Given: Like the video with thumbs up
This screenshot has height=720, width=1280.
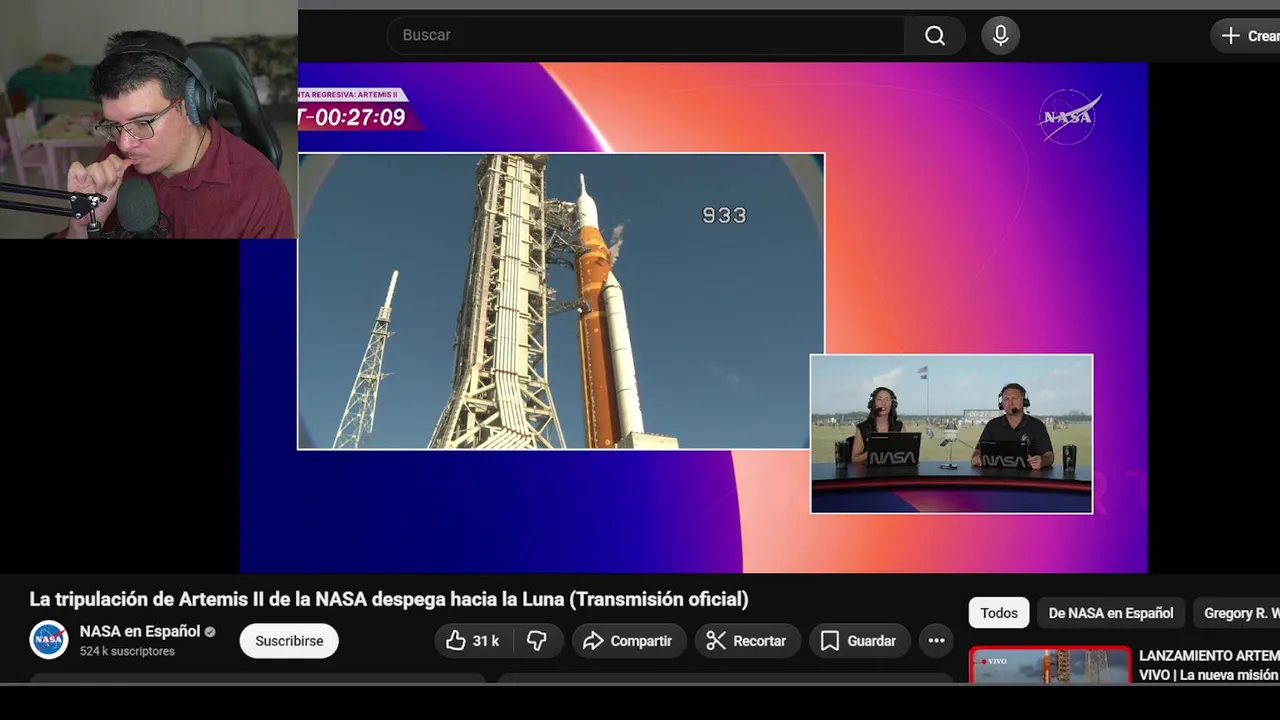Looking at the screenshot, I should click(472, 641).
